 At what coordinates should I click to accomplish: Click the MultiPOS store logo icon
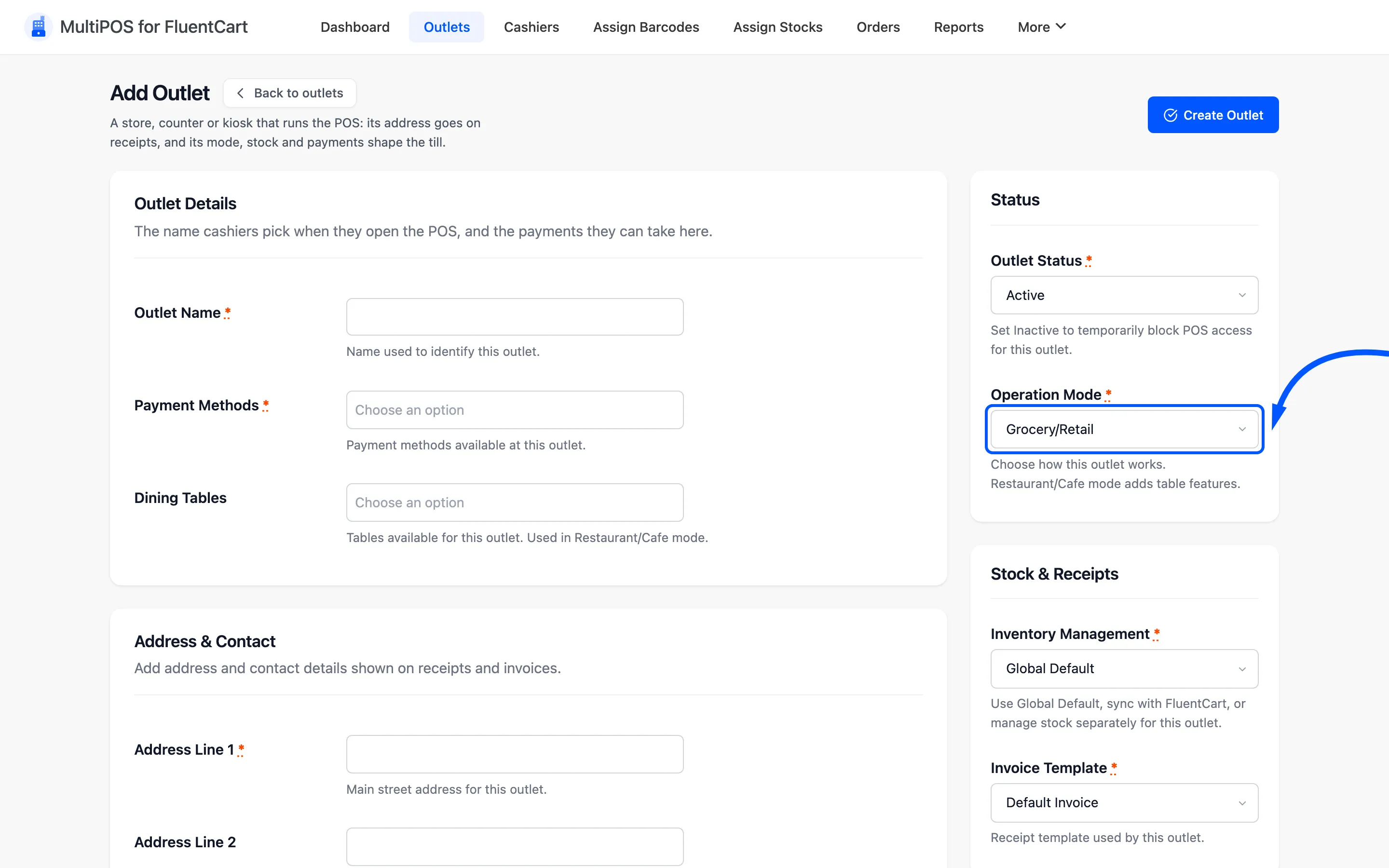tap(39, 27)
